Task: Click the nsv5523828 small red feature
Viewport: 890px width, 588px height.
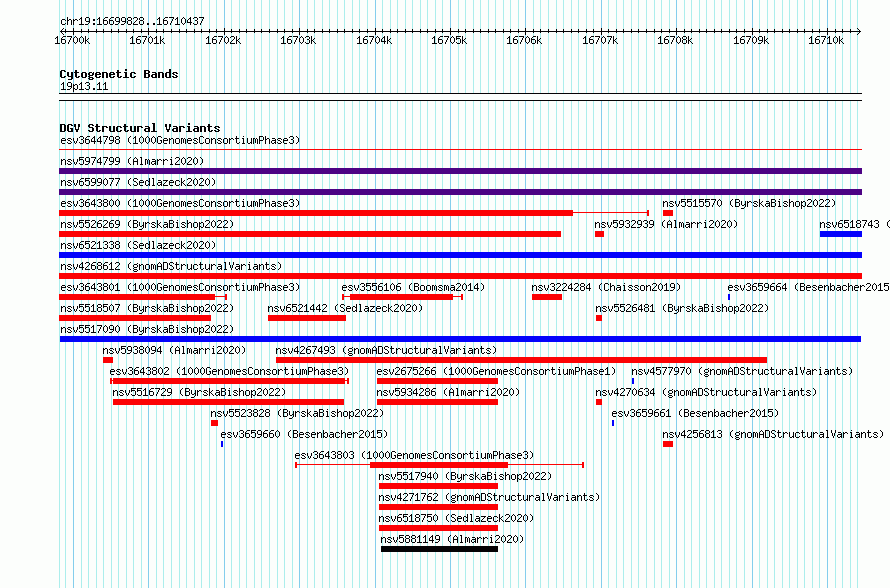Action: coord(215,423)
